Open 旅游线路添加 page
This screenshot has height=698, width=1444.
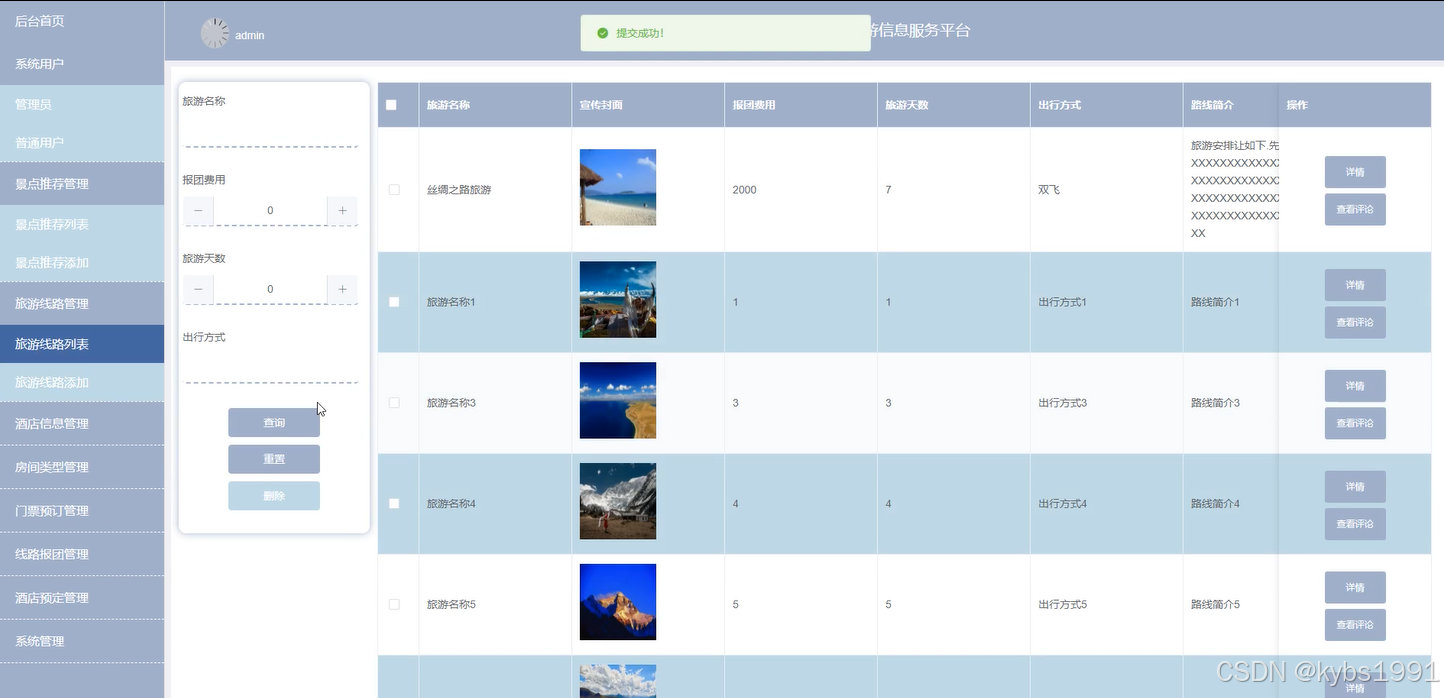coord(82,383)
